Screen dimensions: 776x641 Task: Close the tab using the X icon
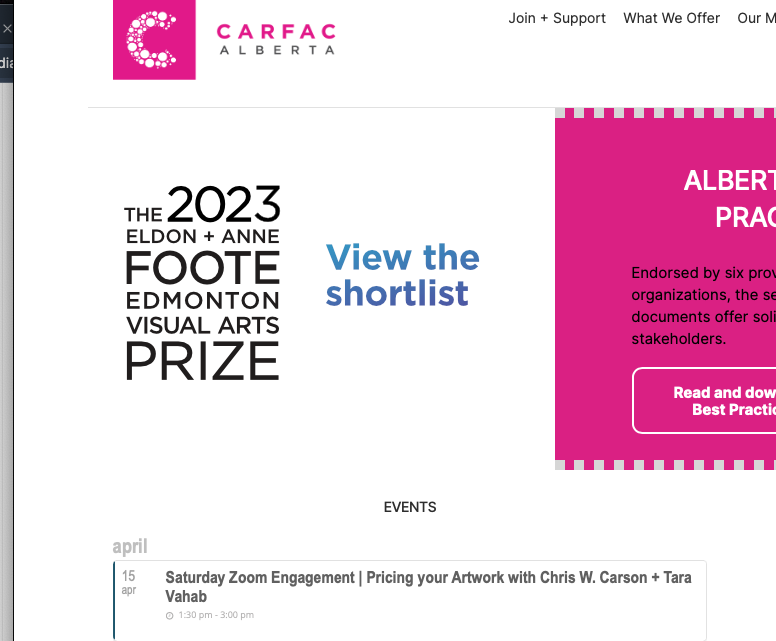tap(7, 29)
